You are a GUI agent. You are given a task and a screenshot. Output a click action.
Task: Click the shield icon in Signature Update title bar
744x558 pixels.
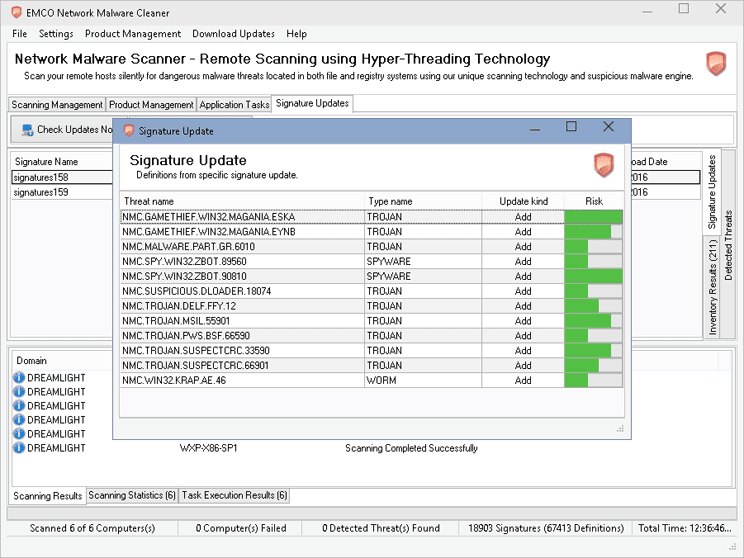tap(129, 130)
